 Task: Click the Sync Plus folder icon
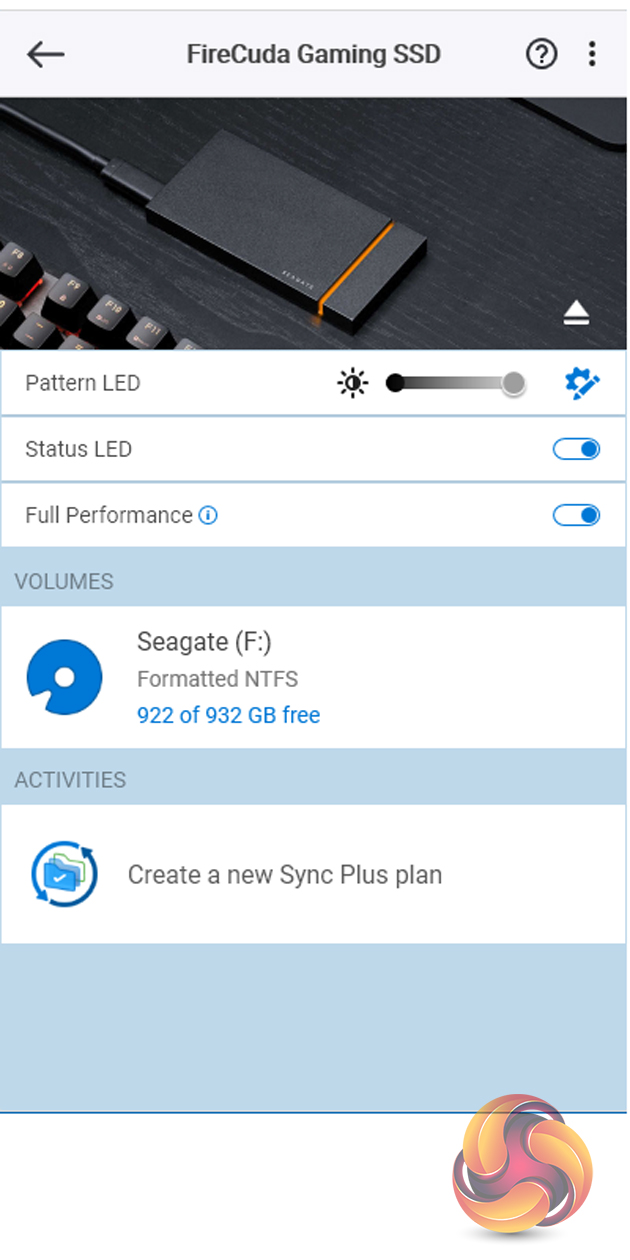[x=64, y=874]
